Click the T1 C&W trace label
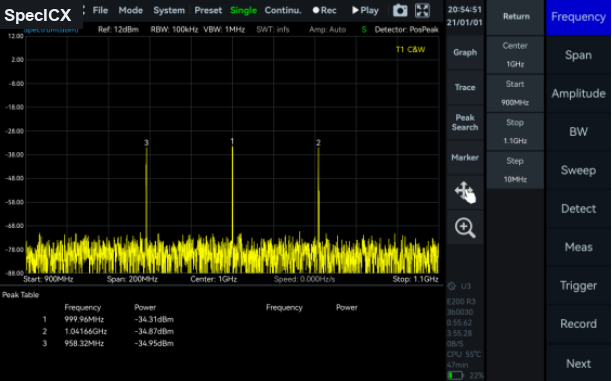This screenshot has height=381, width=612. tap(410, 50)
